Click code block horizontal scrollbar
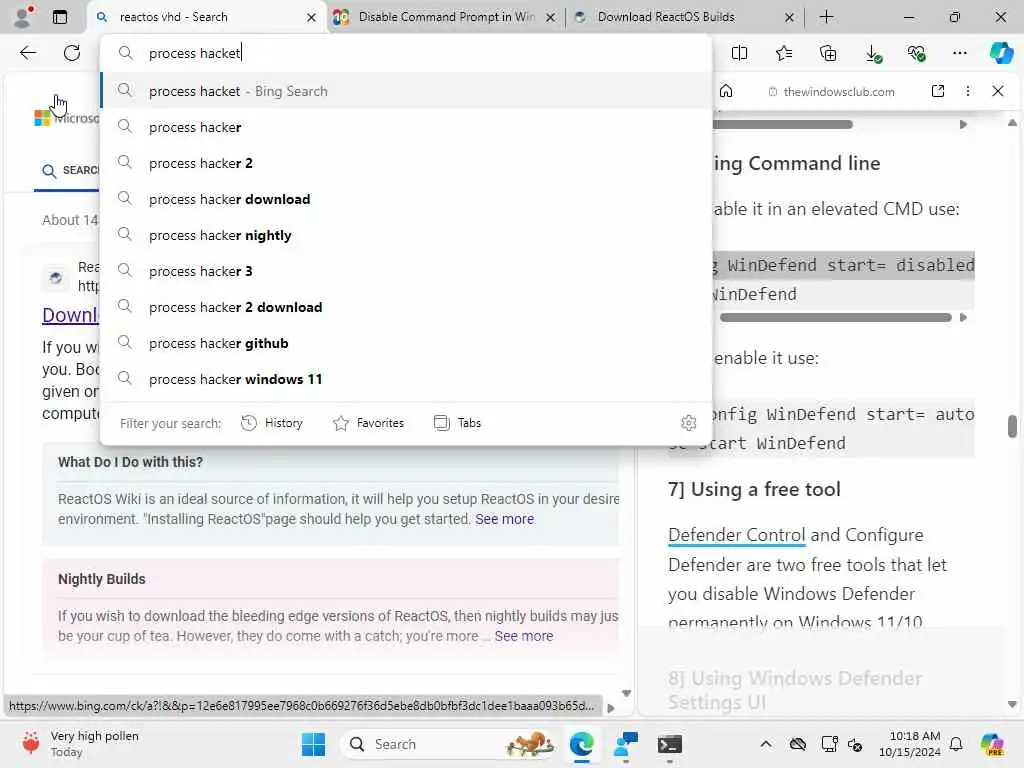1024x768 pixels. tap(835, 317)
